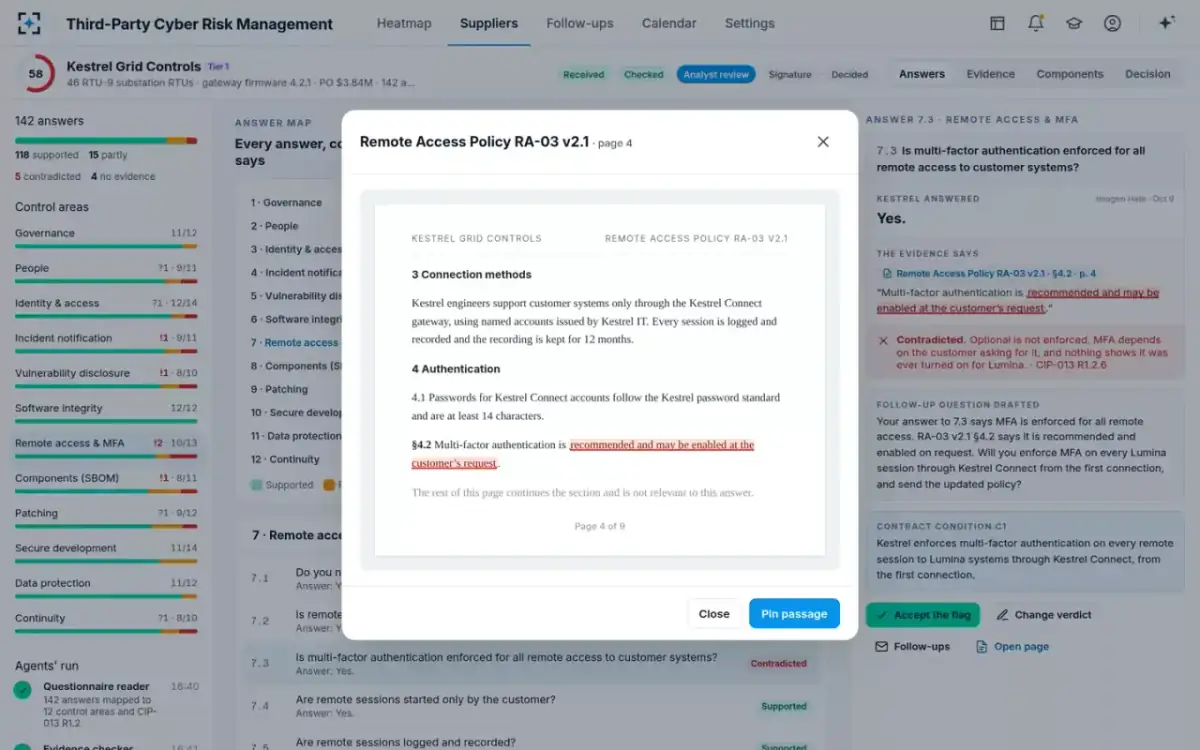1200x750 pixels.
Task: Click the risk score 58 ring
Action: [36, 73]
